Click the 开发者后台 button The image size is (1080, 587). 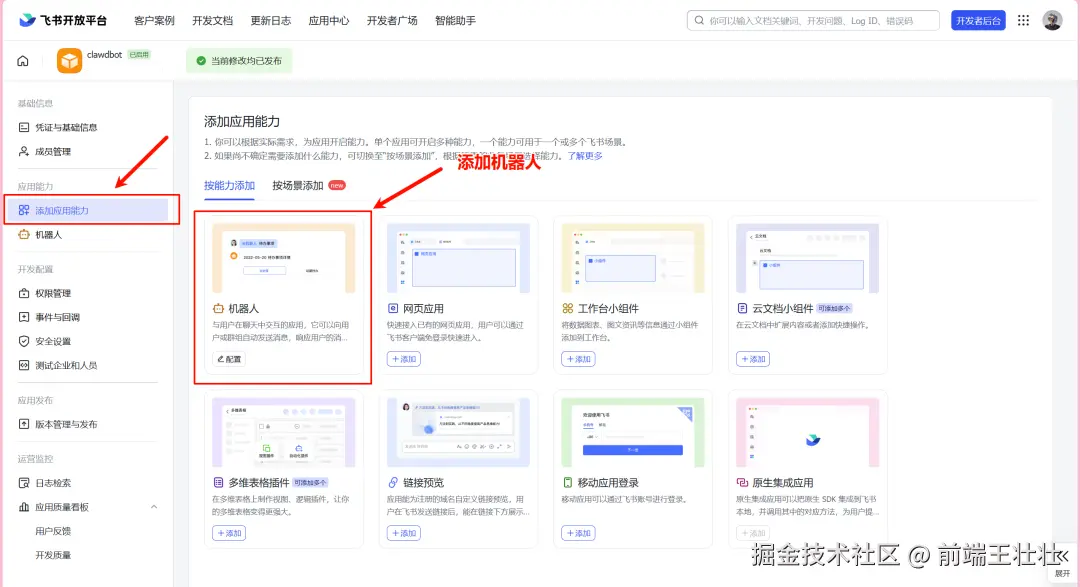click(978, 21)
